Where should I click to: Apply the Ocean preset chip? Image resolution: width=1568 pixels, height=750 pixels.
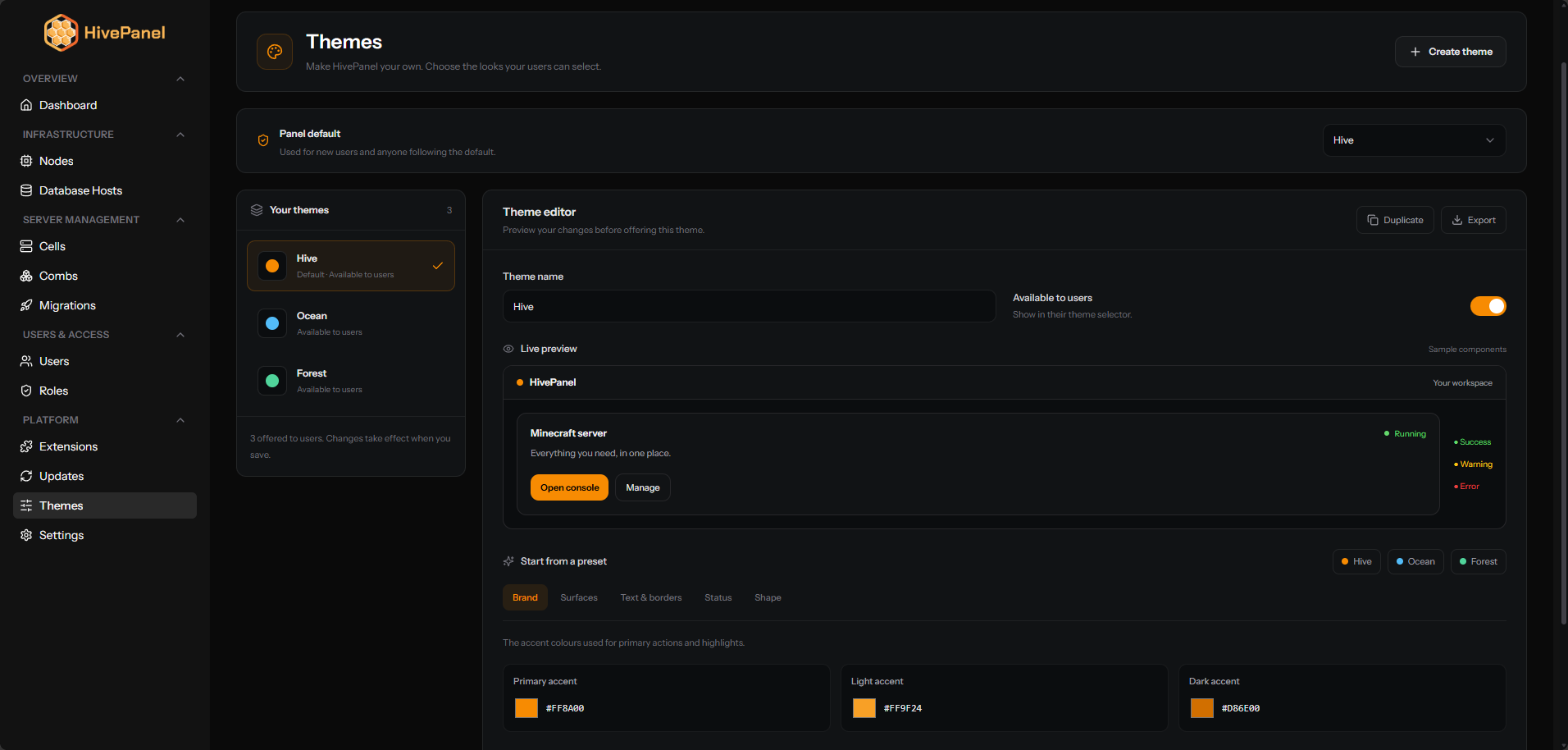(x=1415, y=561)
